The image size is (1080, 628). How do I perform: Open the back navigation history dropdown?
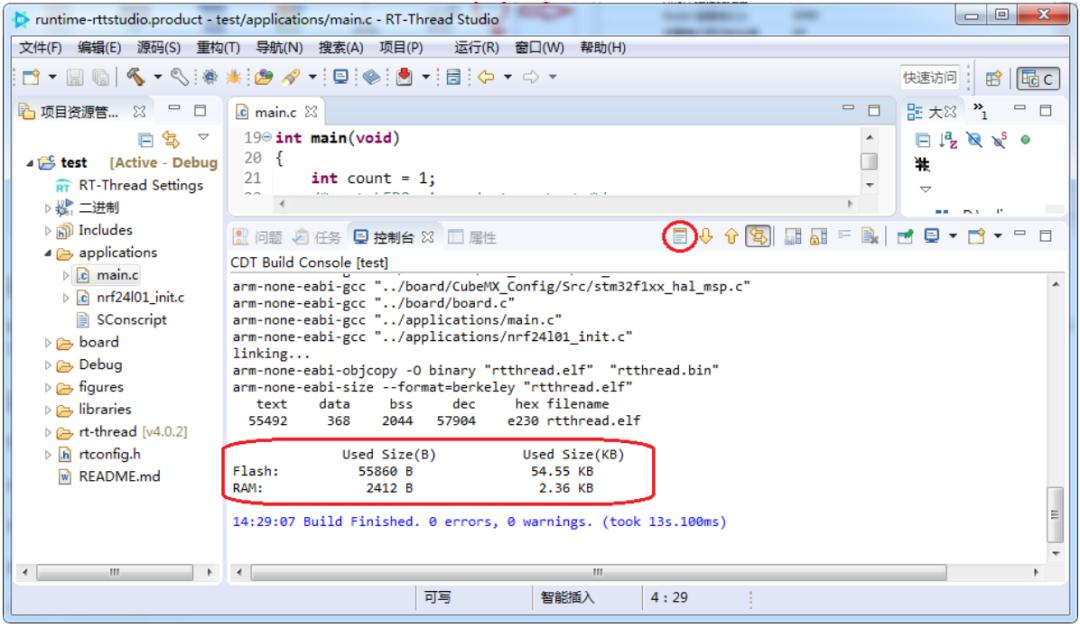pyautogui.click(x=508, y=77)
